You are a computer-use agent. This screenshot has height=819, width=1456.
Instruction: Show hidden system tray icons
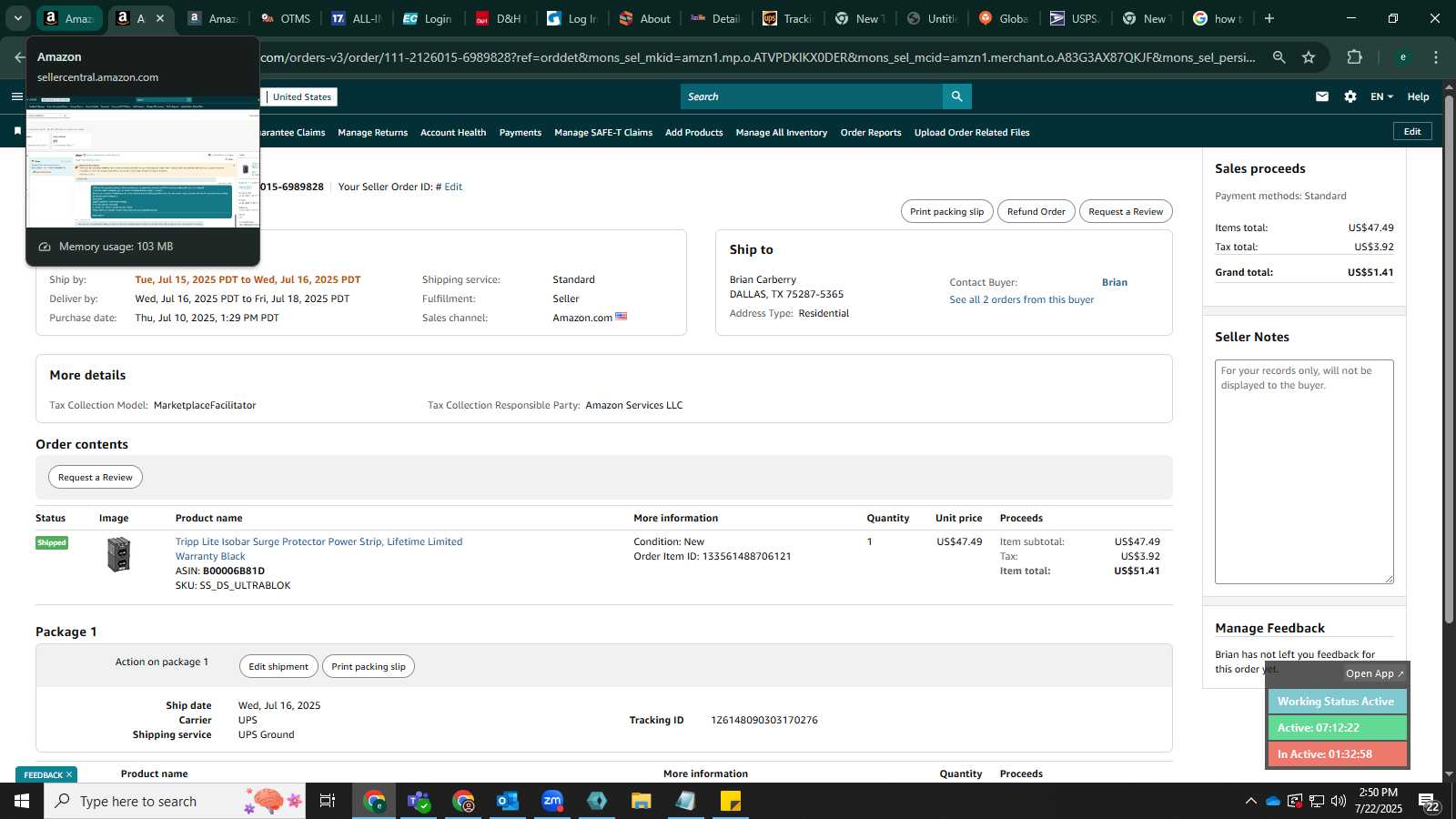coord(1250,801)
